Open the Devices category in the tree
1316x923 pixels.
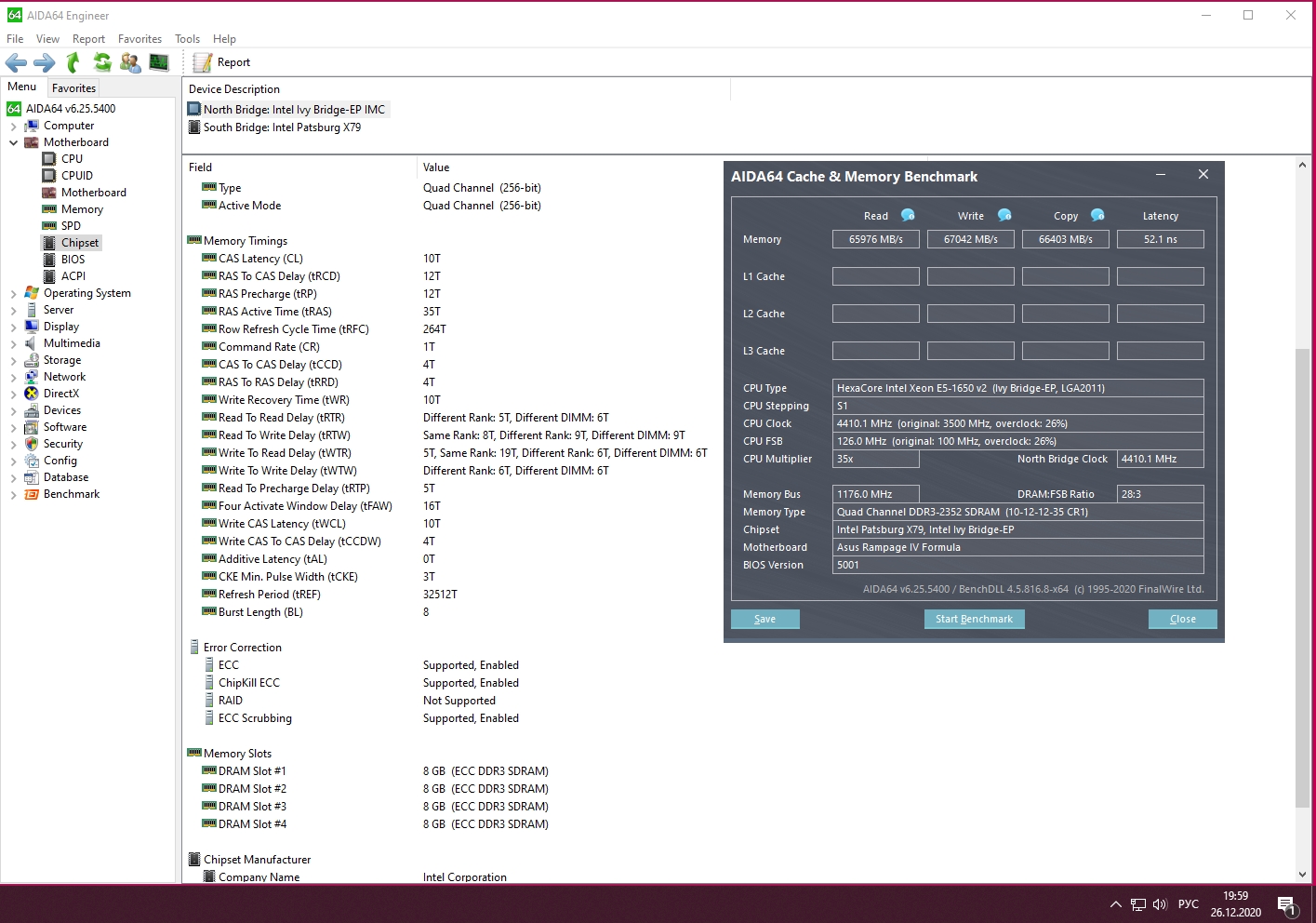[x=62, y=410]
